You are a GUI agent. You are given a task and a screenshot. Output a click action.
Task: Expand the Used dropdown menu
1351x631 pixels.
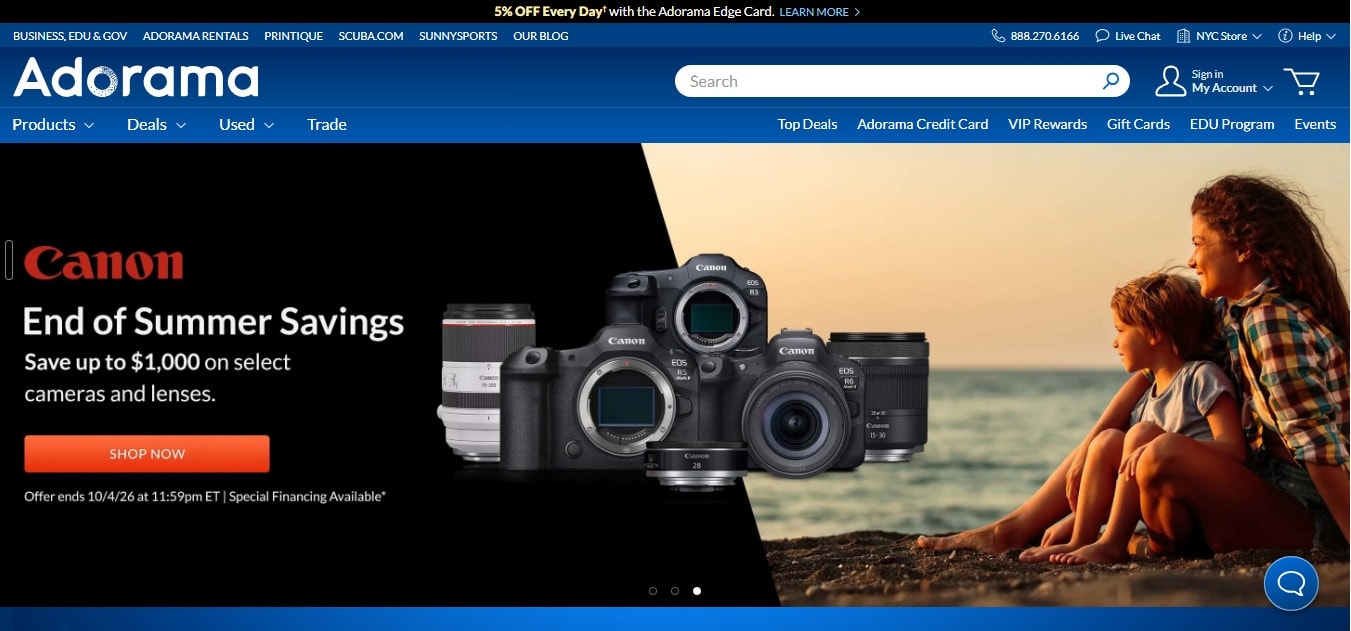click(247, 125)
